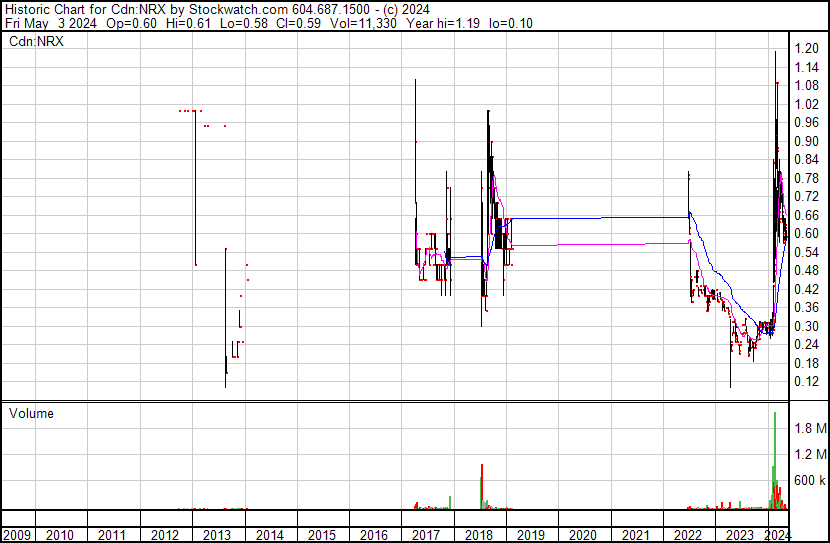Image resolution: width=830 pixels, height=543 pixels.
Task: Click the 0.18 price axis label
Action: click(x=807, y=363)
